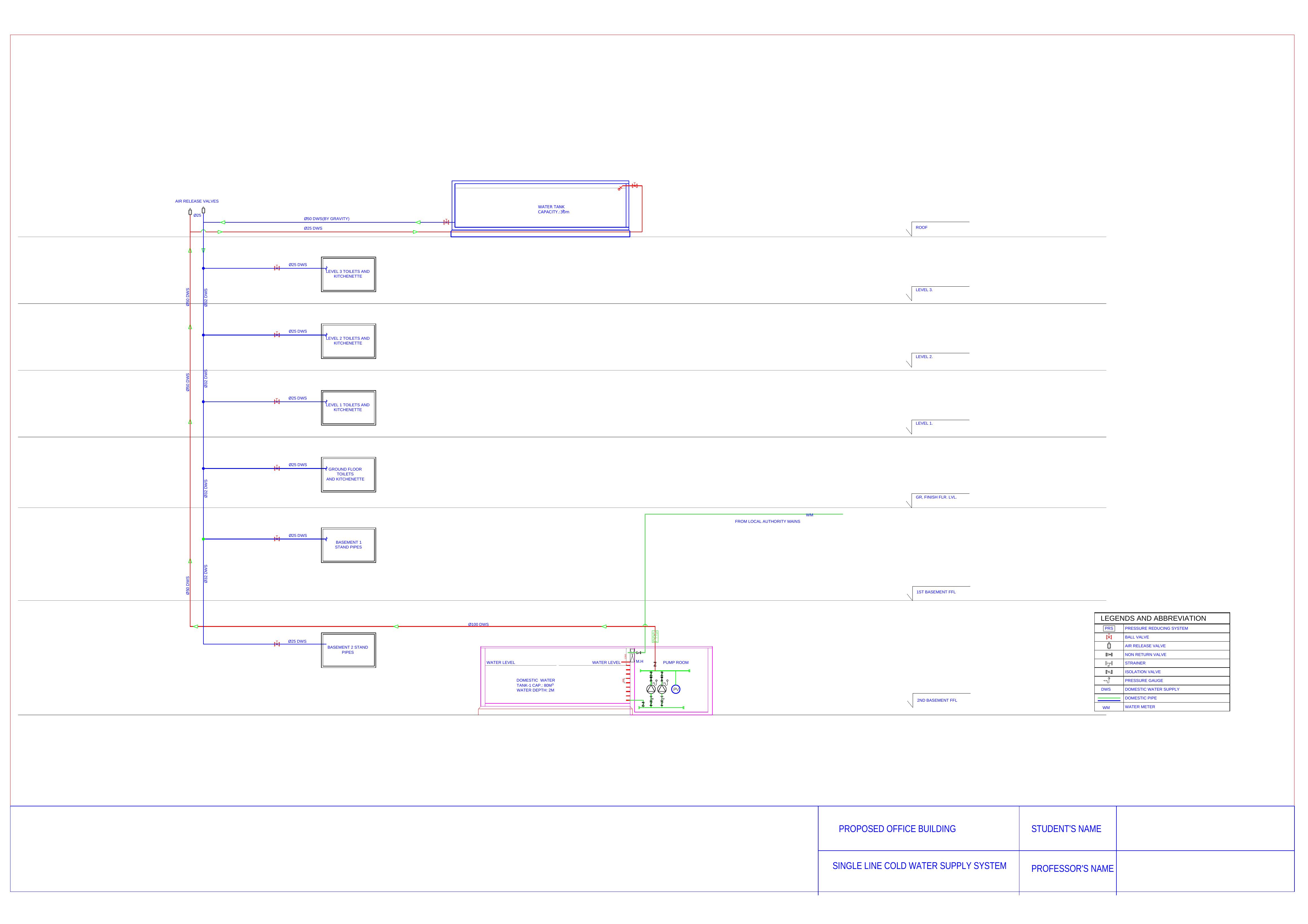The image size is (1308, 924).
Task: Select the From Local Authority Mains text
Action: coord(767,521)
